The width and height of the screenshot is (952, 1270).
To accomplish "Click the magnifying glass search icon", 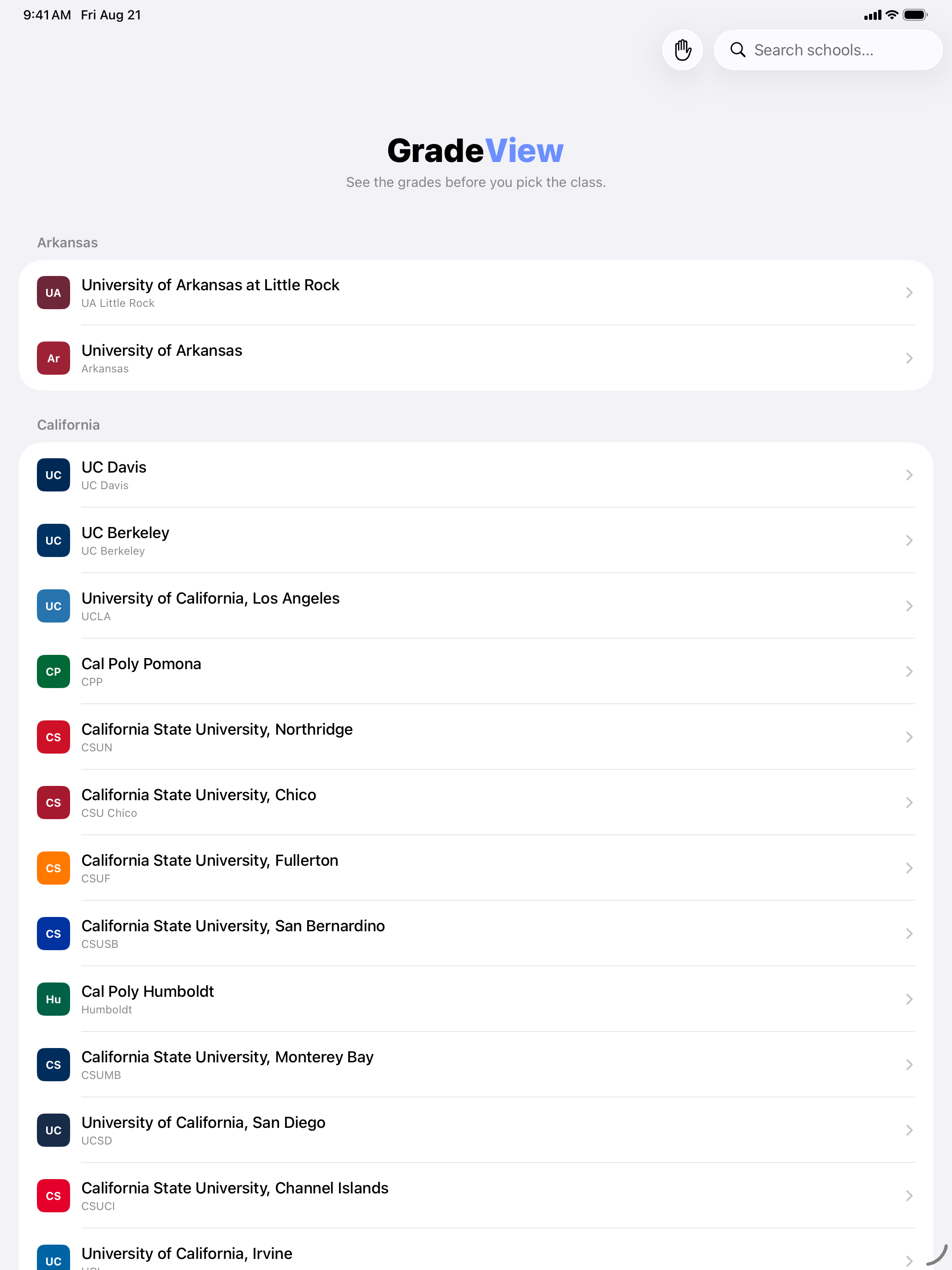I will coord(738,50).
